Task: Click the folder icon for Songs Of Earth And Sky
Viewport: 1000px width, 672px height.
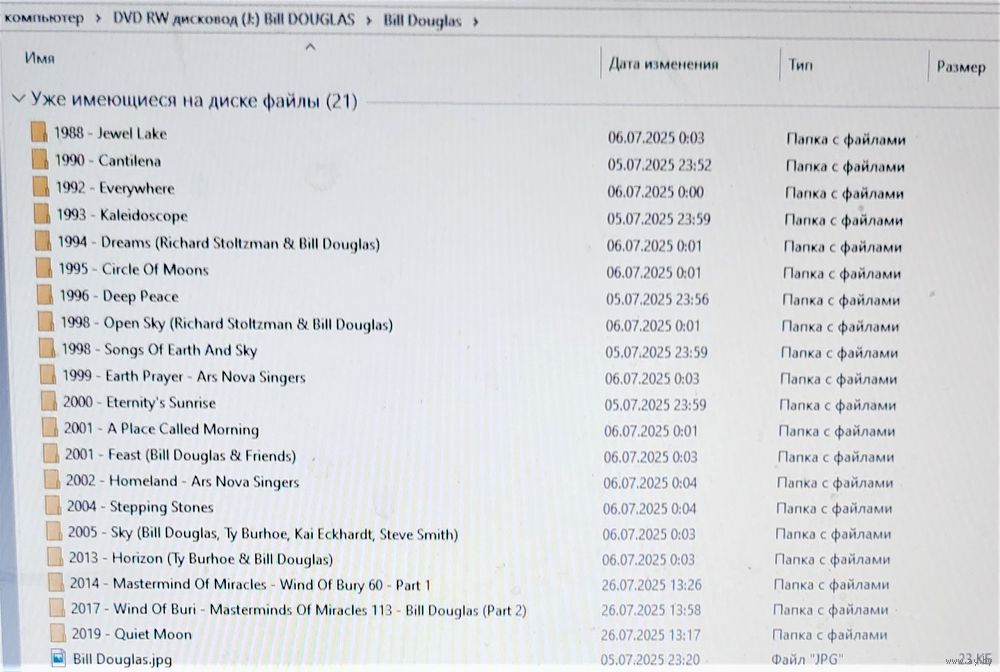Action: (x=47, y=349)
